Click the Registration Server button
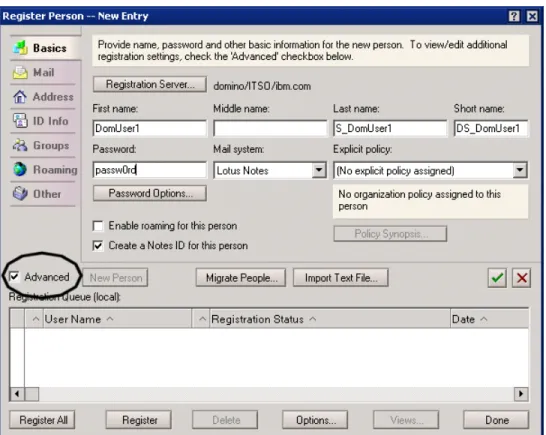This screenshot has width=546, height=435. [x=150, y=85]
